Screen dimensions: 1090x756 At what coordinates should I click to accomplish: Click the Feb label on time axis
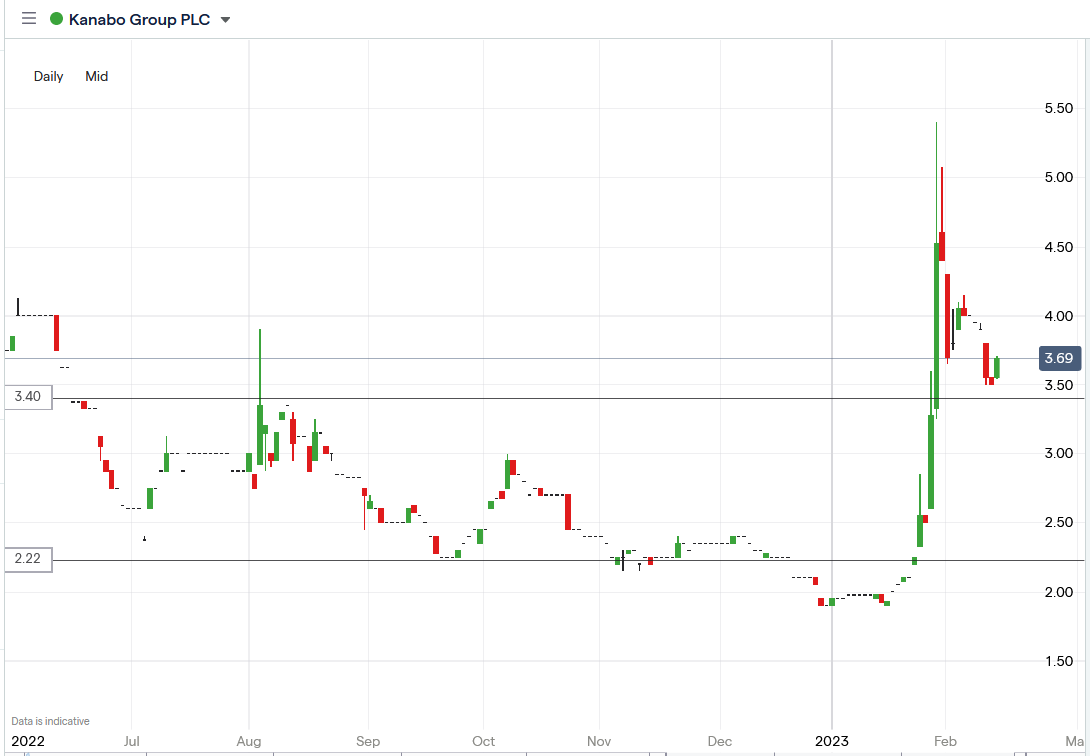945,741
